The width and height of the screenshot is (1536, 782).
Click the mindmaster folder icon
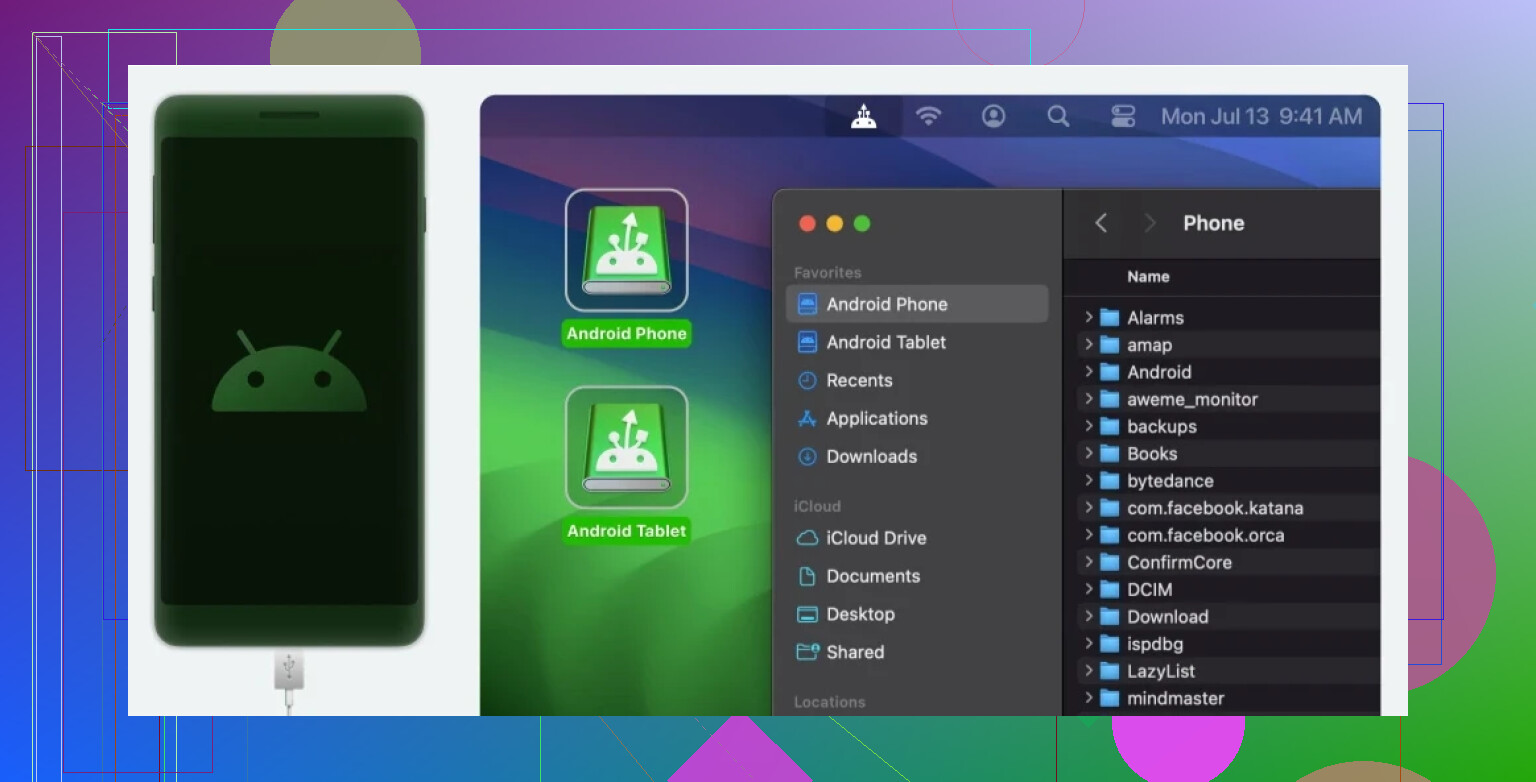(x=1109, y=698)
